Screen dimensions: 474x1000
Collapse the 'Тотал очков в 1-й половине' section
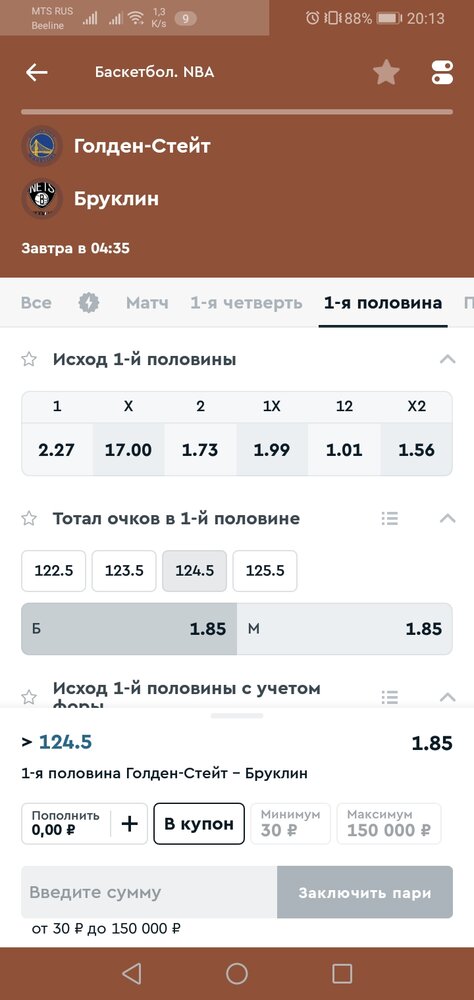[x=448, y=518]
